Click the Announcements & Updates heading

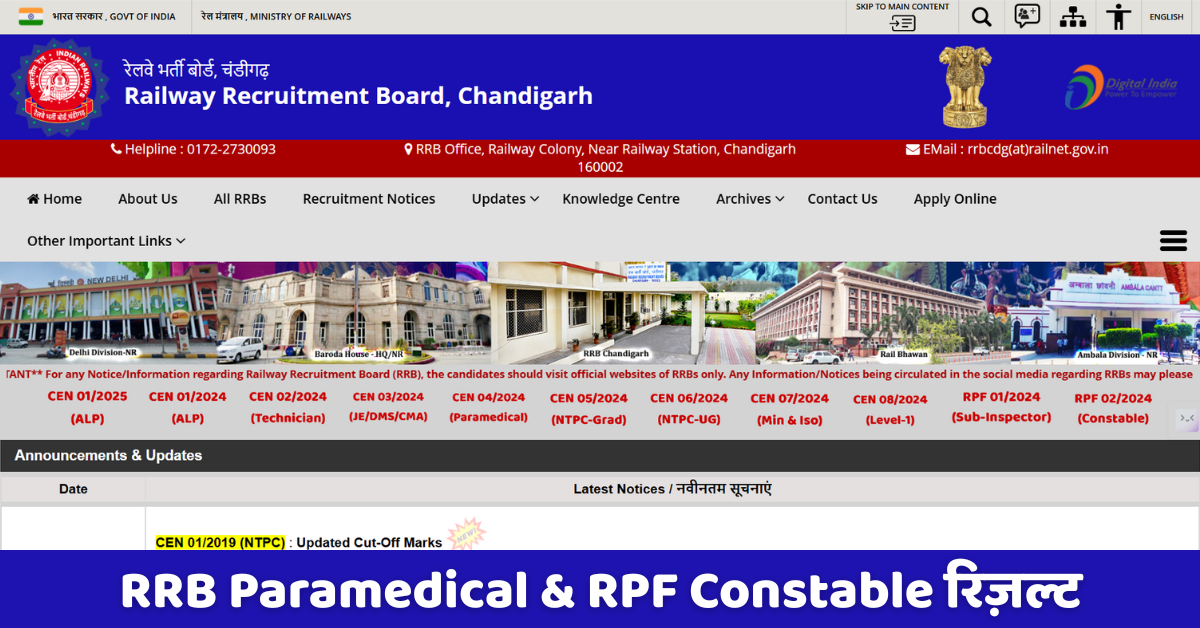pos(108,455)
